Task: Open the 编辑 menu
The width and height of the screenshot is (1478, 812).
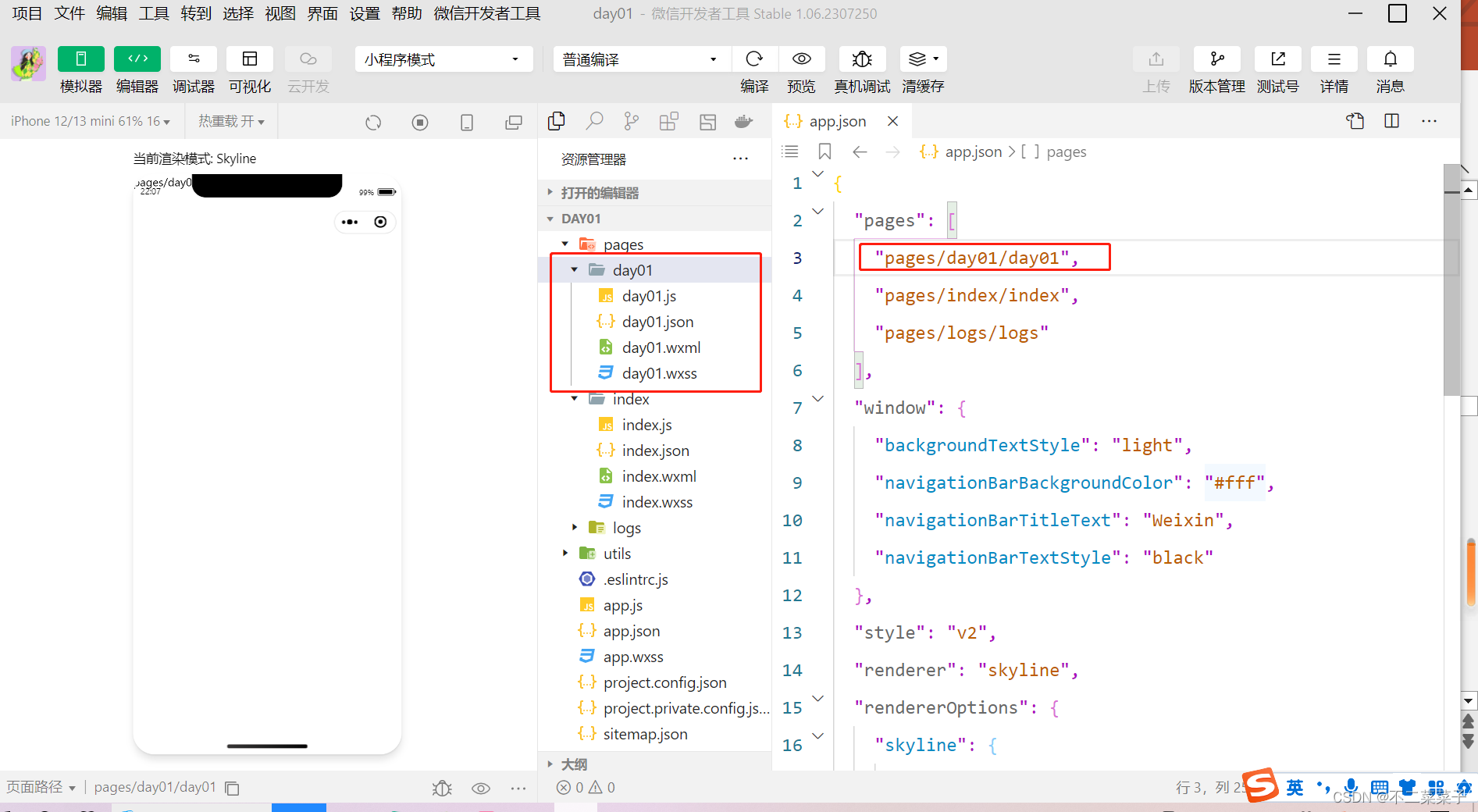Action: (112, 13)
